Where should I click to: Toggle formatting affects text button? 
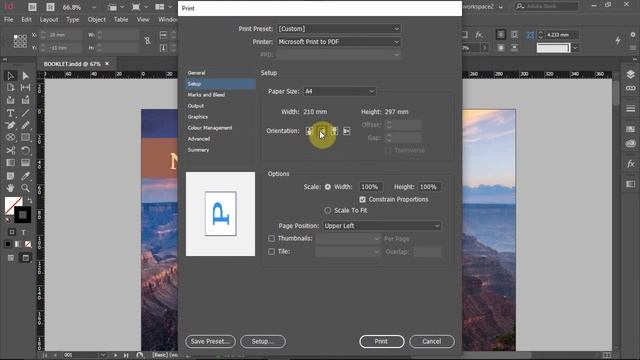pos(23,232)
